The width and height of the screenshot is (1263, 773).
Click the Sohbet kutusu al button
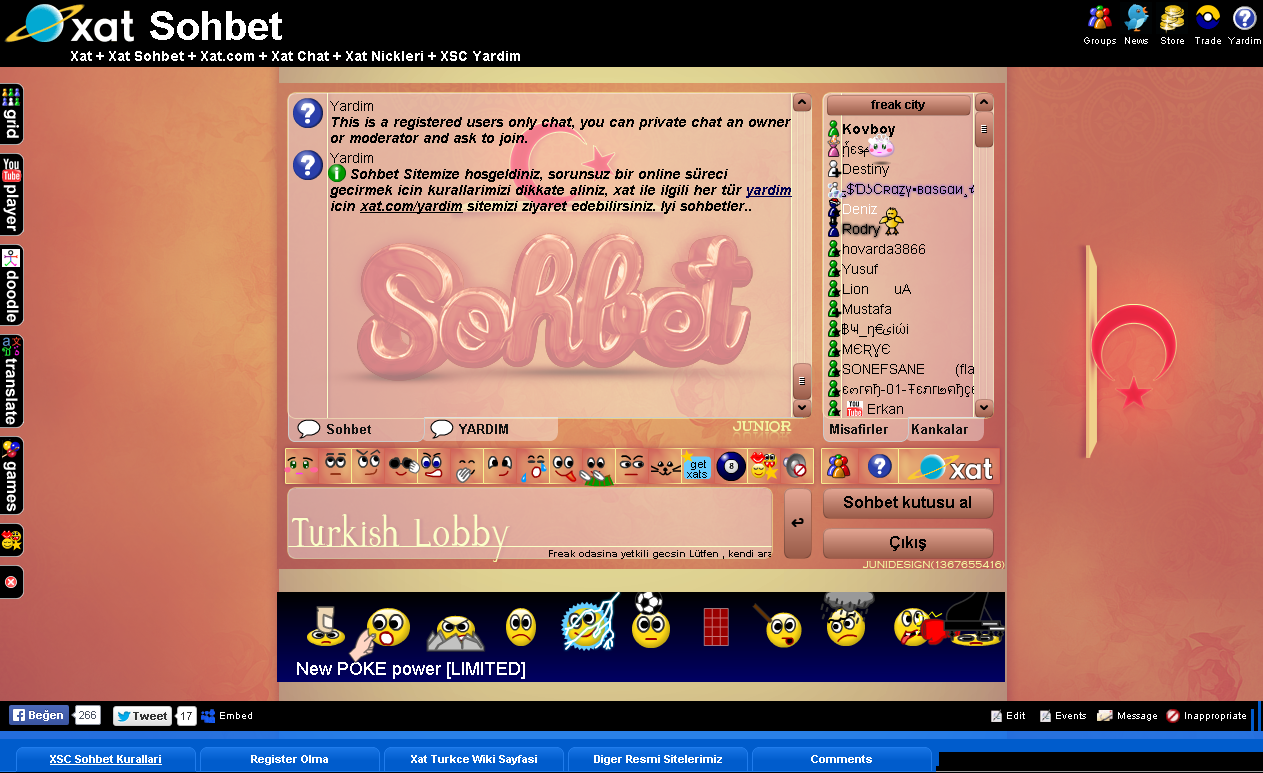(x=908, y=502)
